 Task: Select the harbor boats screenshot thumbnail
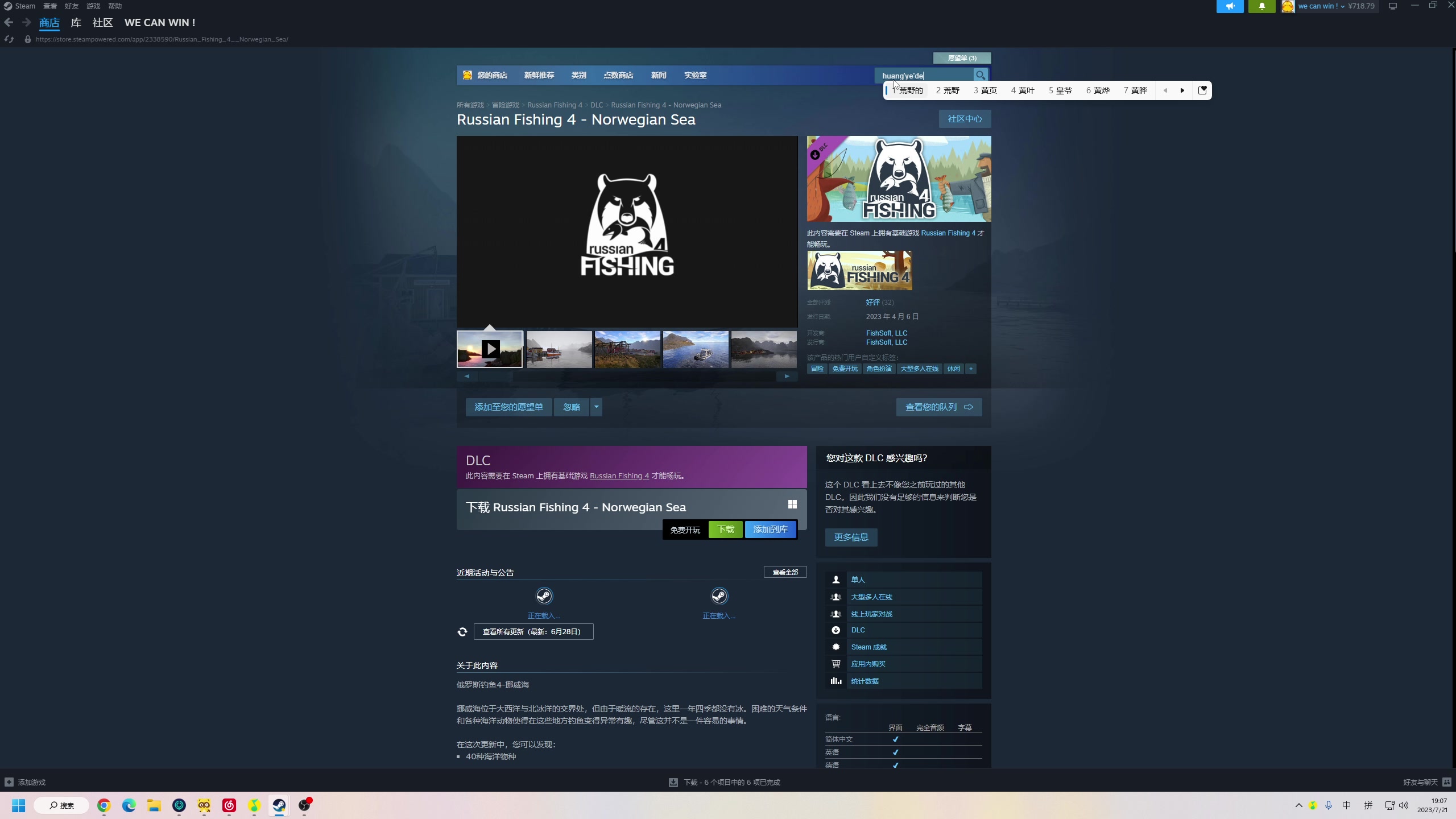pos(559,349)
